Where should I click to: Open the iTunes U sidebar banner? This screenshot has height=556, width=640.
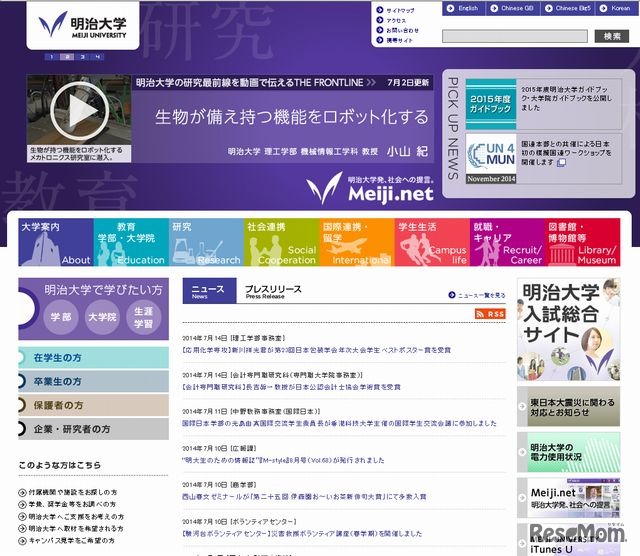569,540
